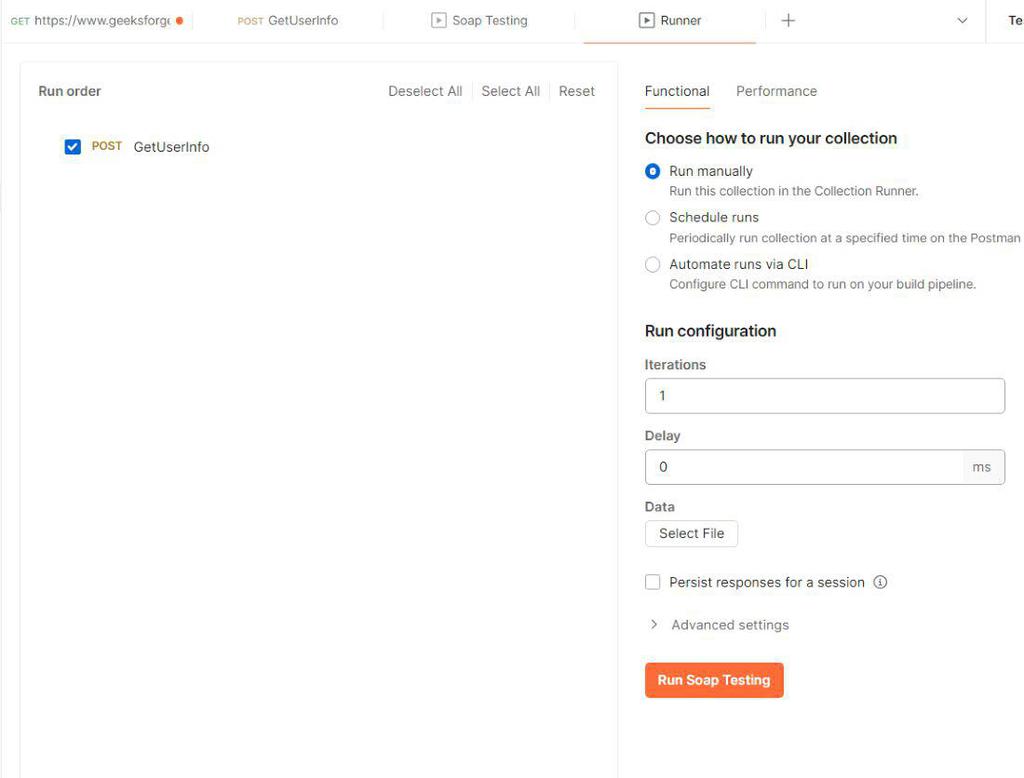Click the Runner tab play icon

tap(647, 20)
